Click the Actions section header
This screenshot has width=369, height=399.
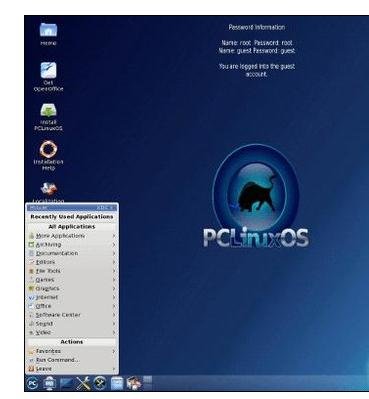point(72,342)
